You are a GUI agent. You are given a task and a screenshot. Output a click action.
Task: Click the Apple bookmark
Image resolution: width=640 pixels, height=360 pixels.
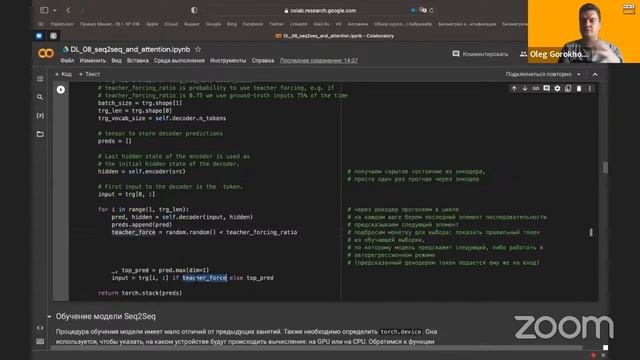[x=152, y=24]
